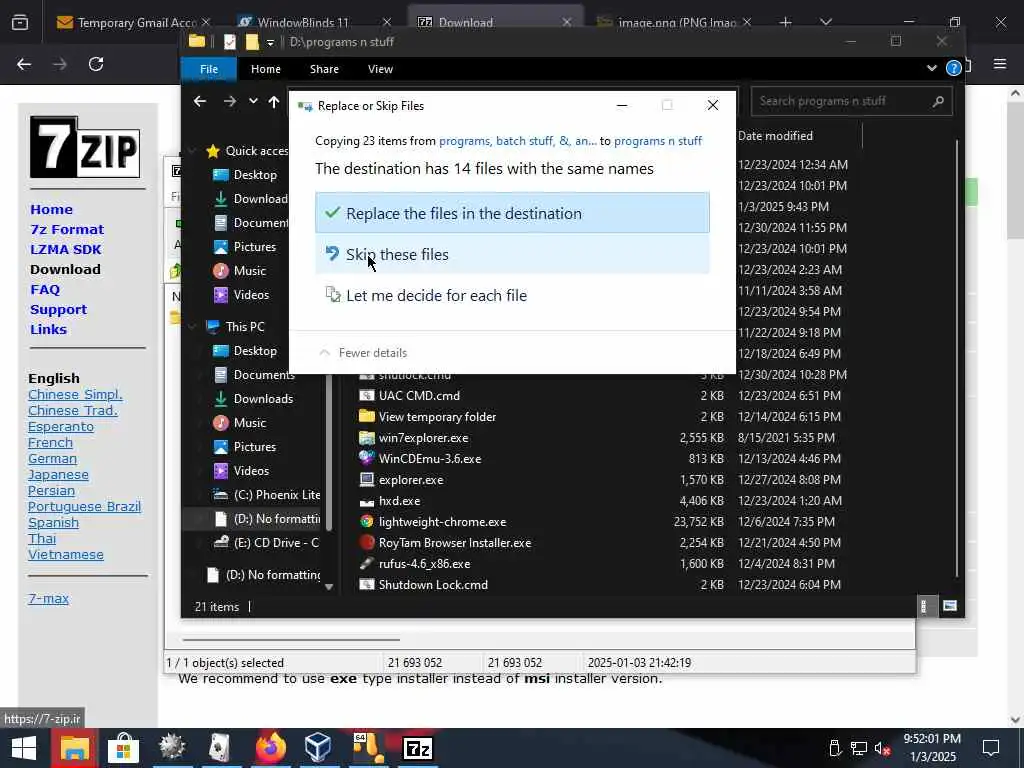Open the Home ribbon tab

pyautogui.click(x=266, y=69)
